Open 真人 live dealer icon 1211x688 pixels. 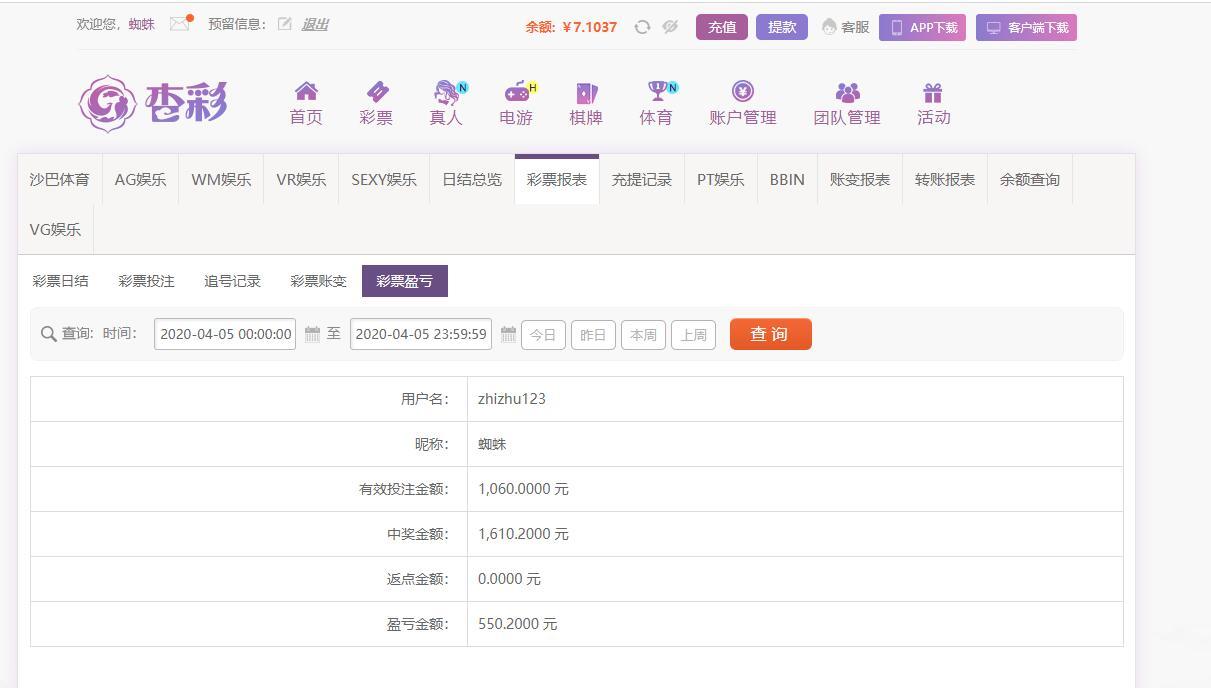pos(446,92)
